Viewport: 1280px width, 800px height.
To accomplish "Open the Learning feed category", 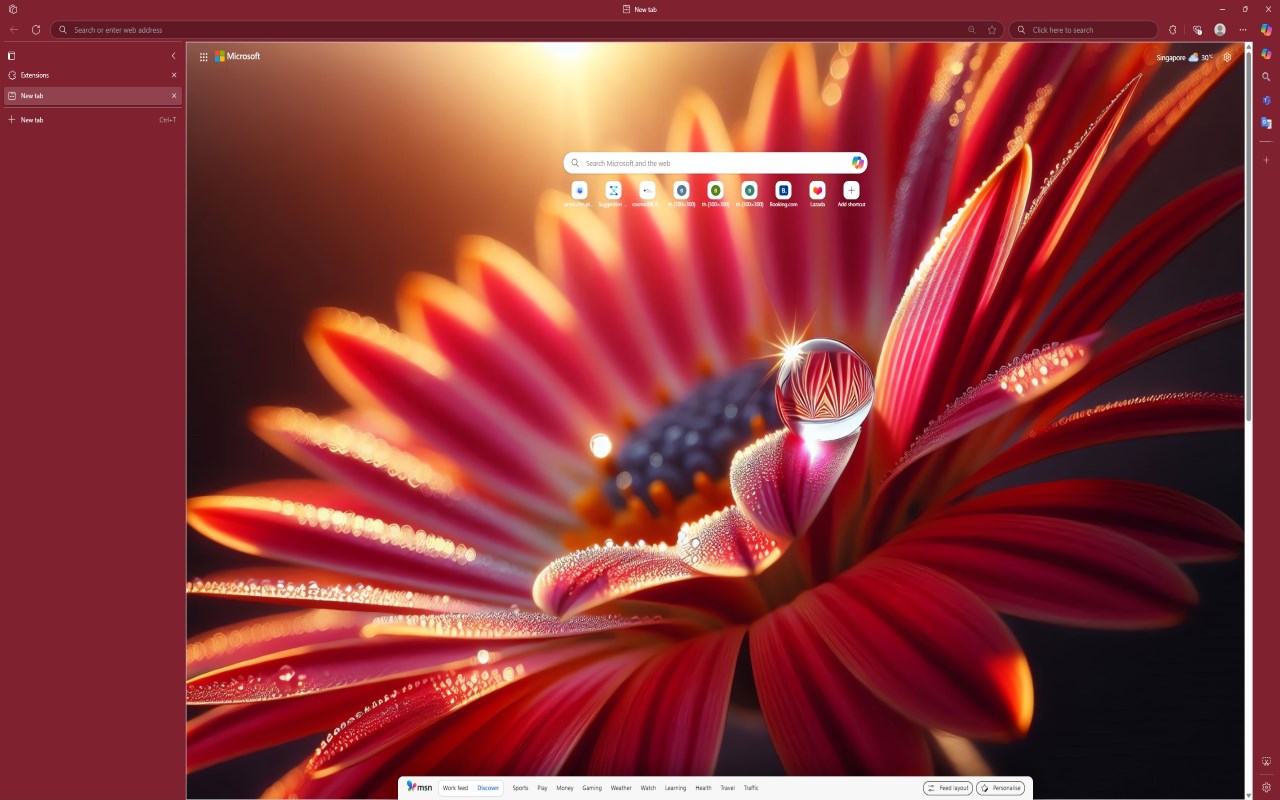I will [676, 788].
